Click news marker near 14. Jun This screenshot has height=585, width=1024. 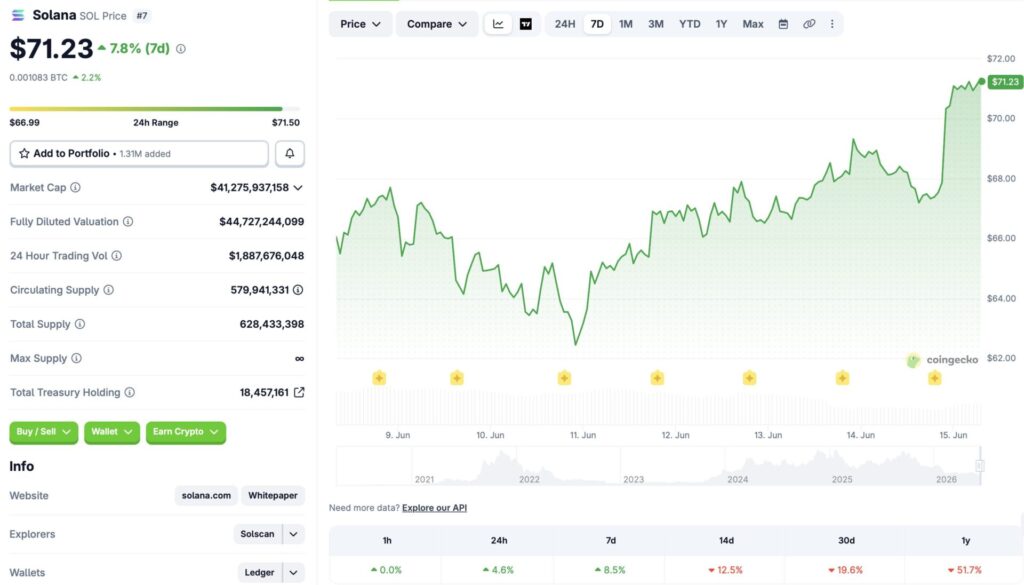[842, 377]
